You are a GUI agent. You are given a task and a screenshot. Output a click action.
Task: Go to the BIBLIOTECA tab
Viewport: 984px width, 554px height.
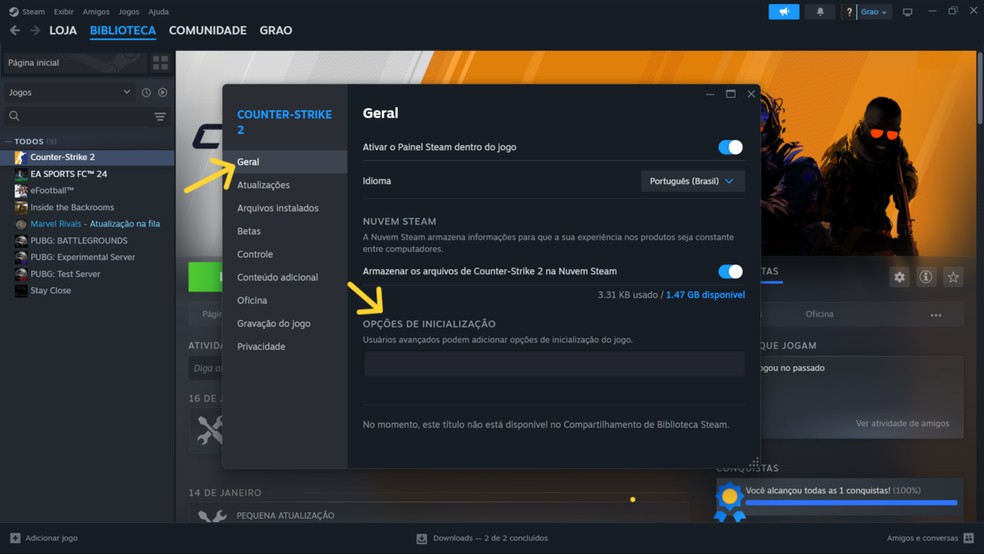[122, 30]
